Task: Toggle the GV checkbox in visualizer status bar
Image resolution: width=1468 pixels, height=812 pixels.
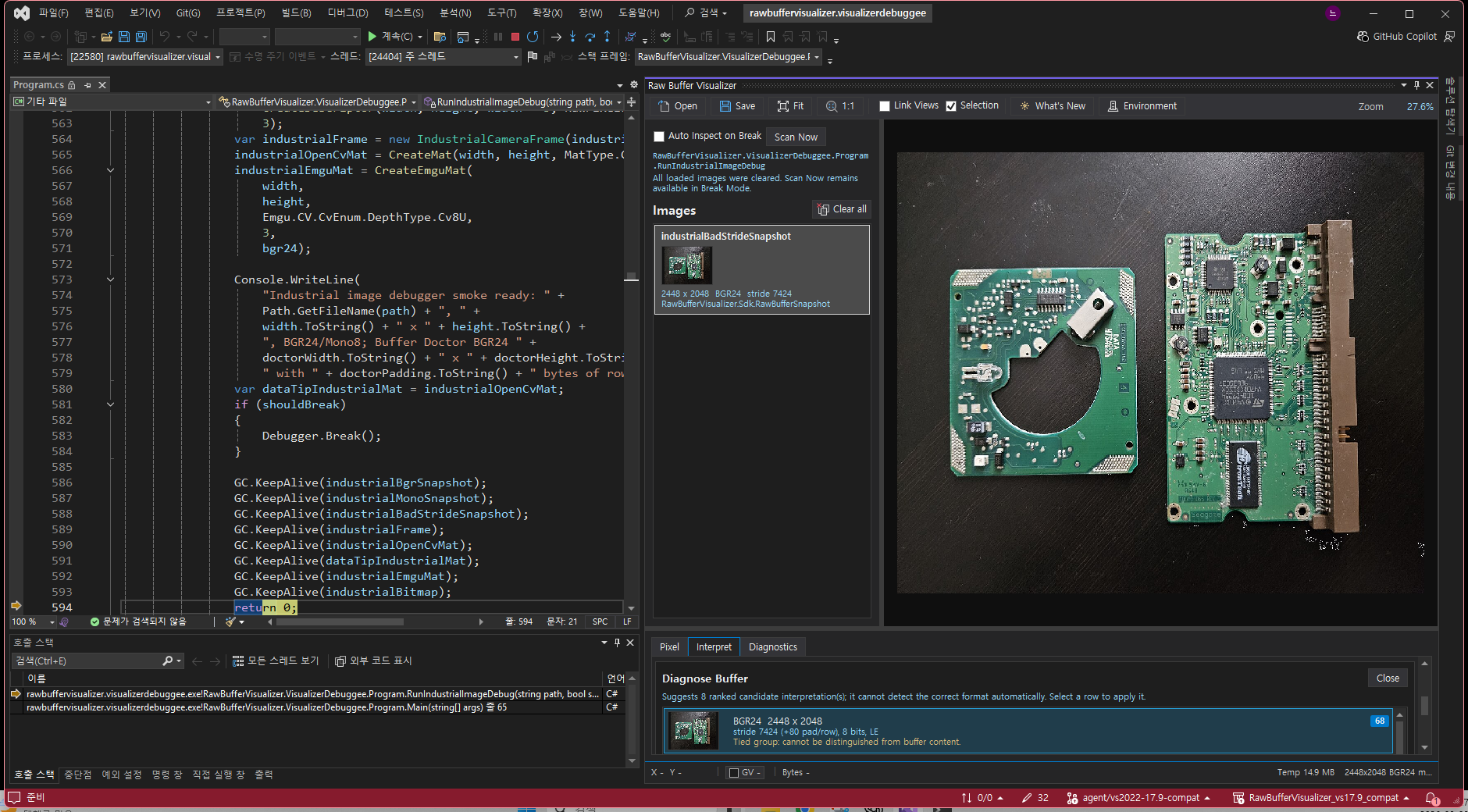Action: tap(733, 773)
